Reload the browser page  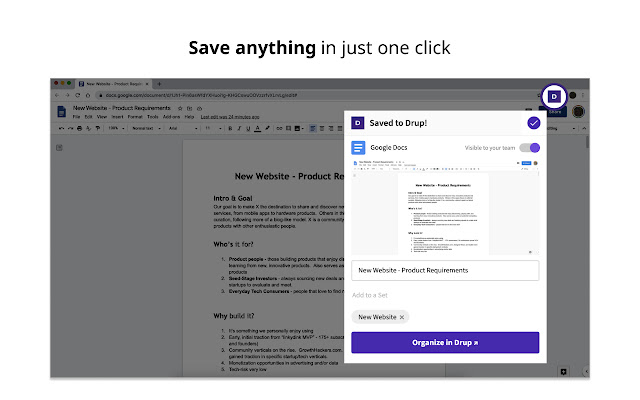coord(78,95)
